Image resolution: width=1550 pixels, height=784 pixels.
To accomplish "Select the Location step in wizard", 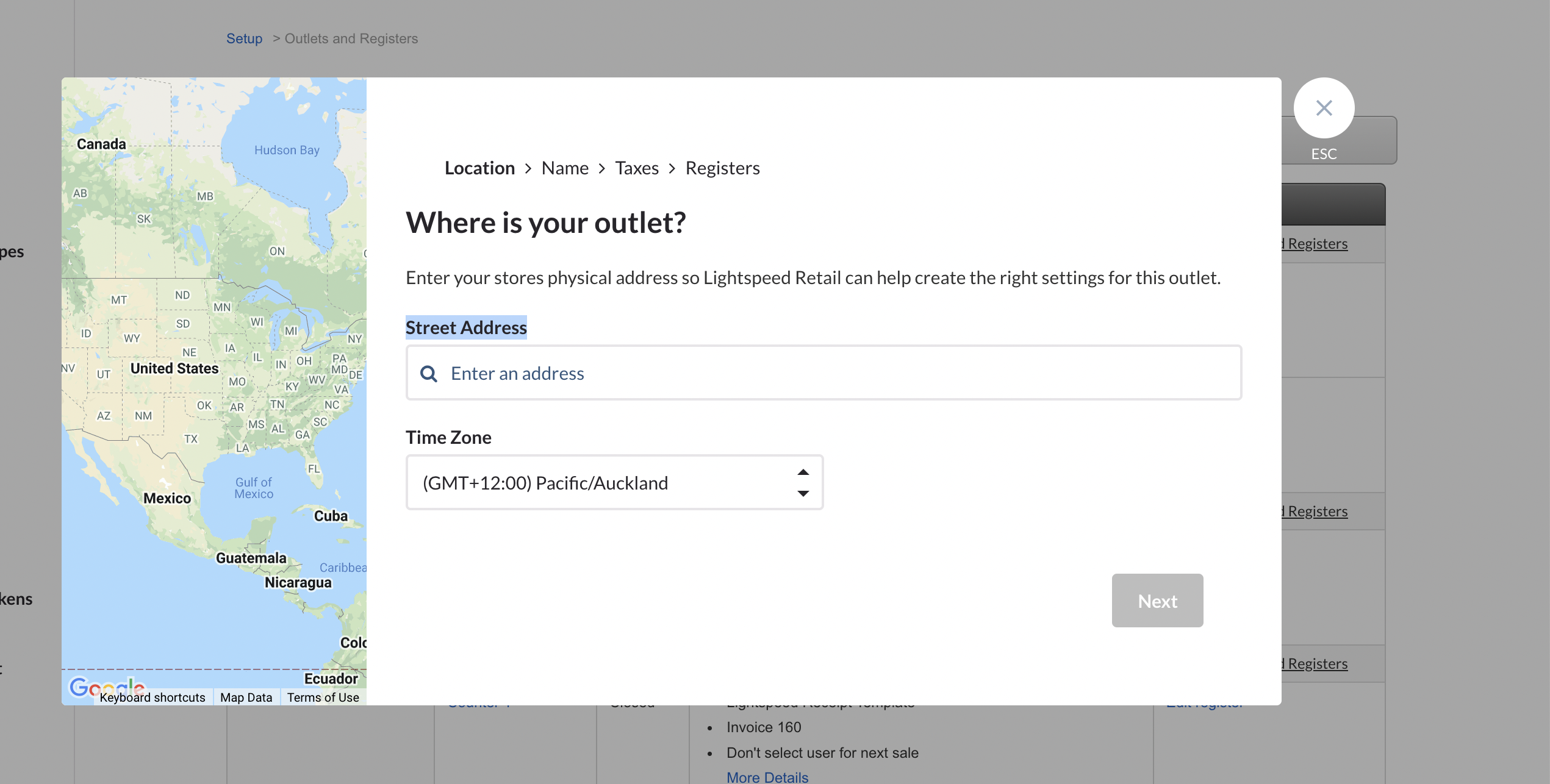I will pos(479,168).
